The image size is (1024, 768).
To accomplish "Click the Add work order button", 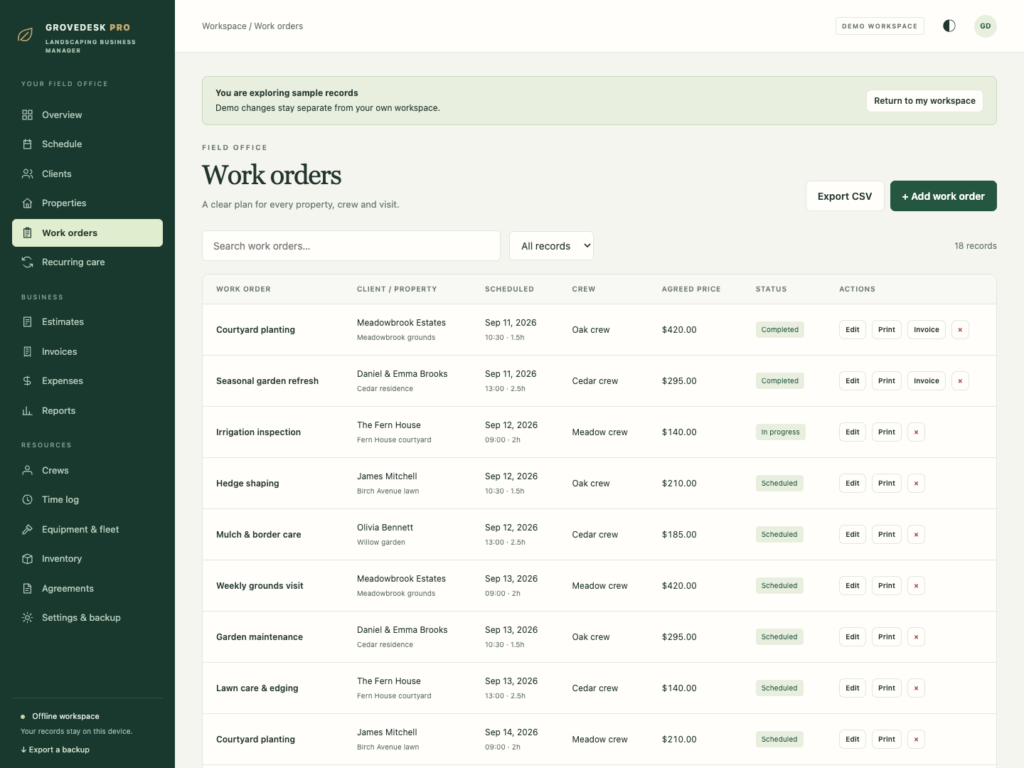I will tap(943, 196).
